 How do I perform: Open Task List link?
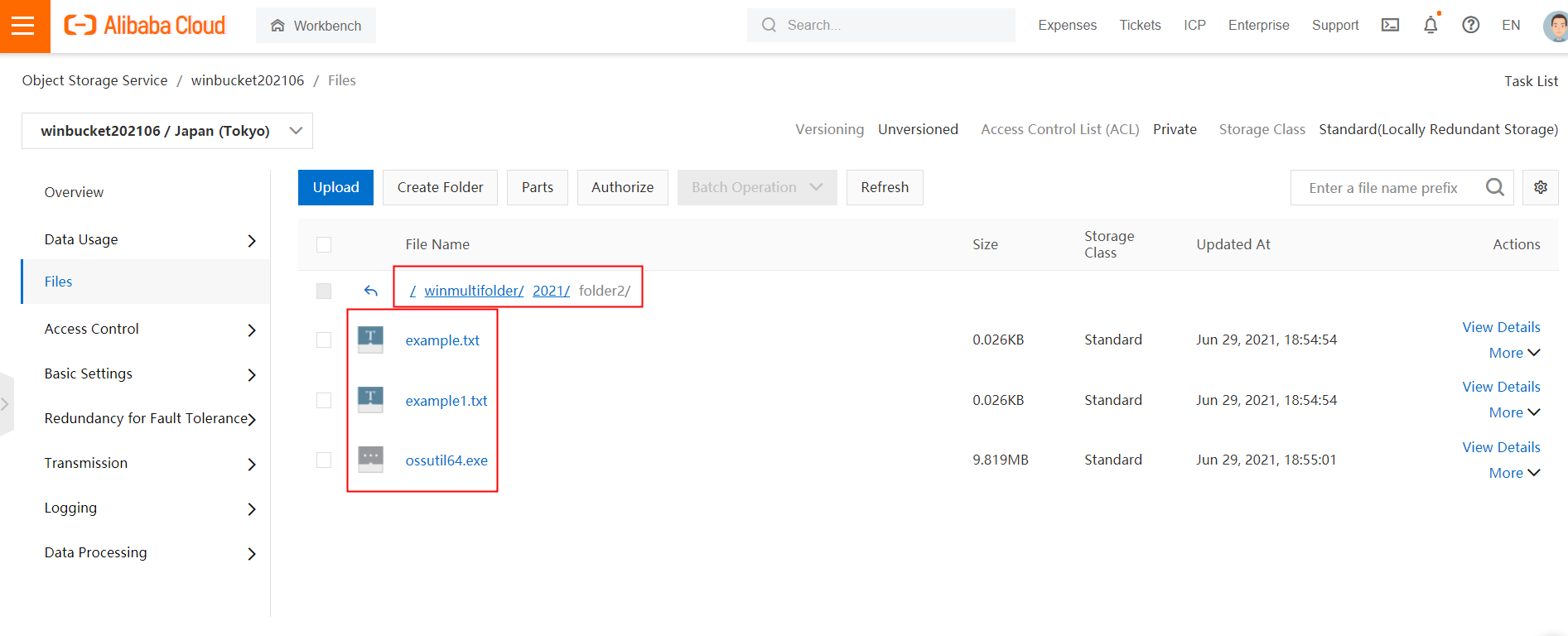click(x=1531, y=81)
